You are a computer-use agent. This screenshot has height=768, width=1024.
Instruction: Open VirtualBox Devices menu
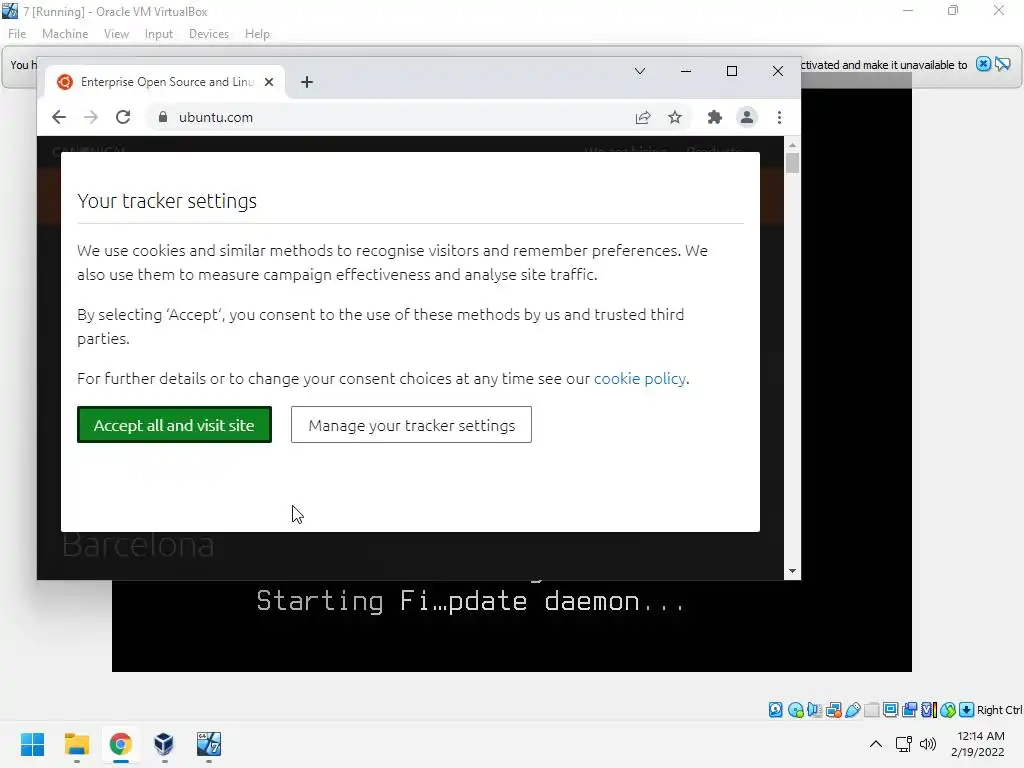click(209, 34)
